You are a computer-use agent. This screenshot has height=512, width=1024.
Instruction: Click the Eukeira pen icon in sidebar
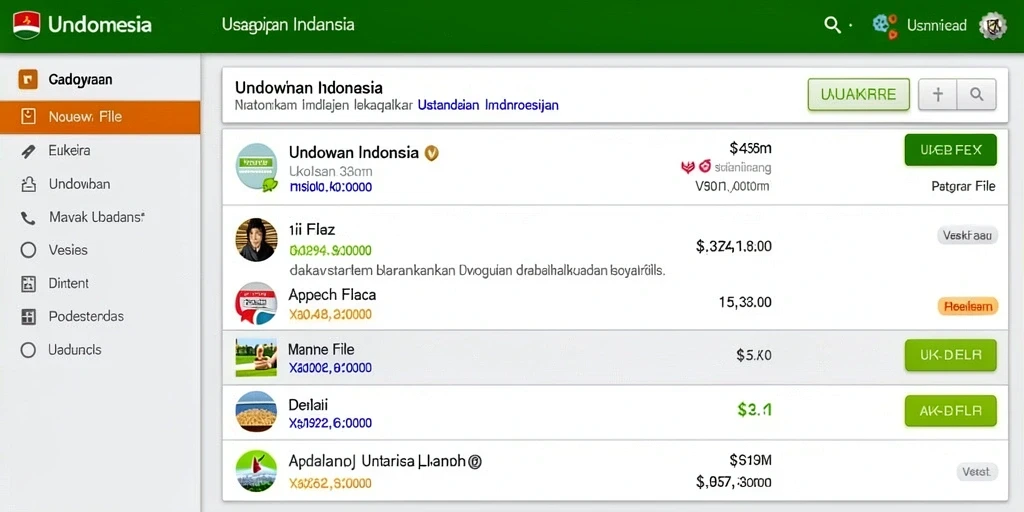pos(28,151)
